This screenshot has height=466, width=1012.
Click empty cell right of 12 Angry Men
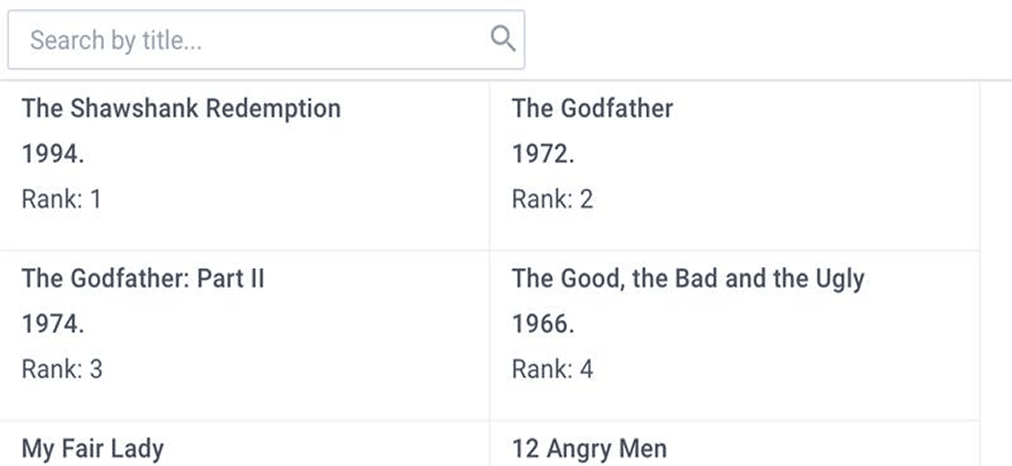click(x=995, y=445)
